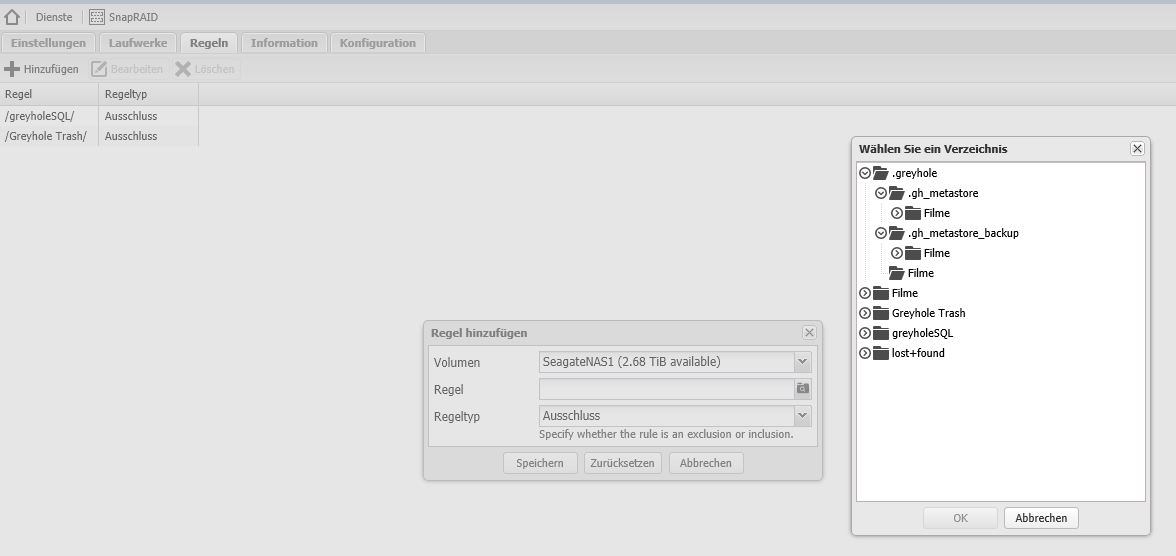Confirm directory selection with OK
The height and width of the screenshot is (556, 1176).
(961, 518)
